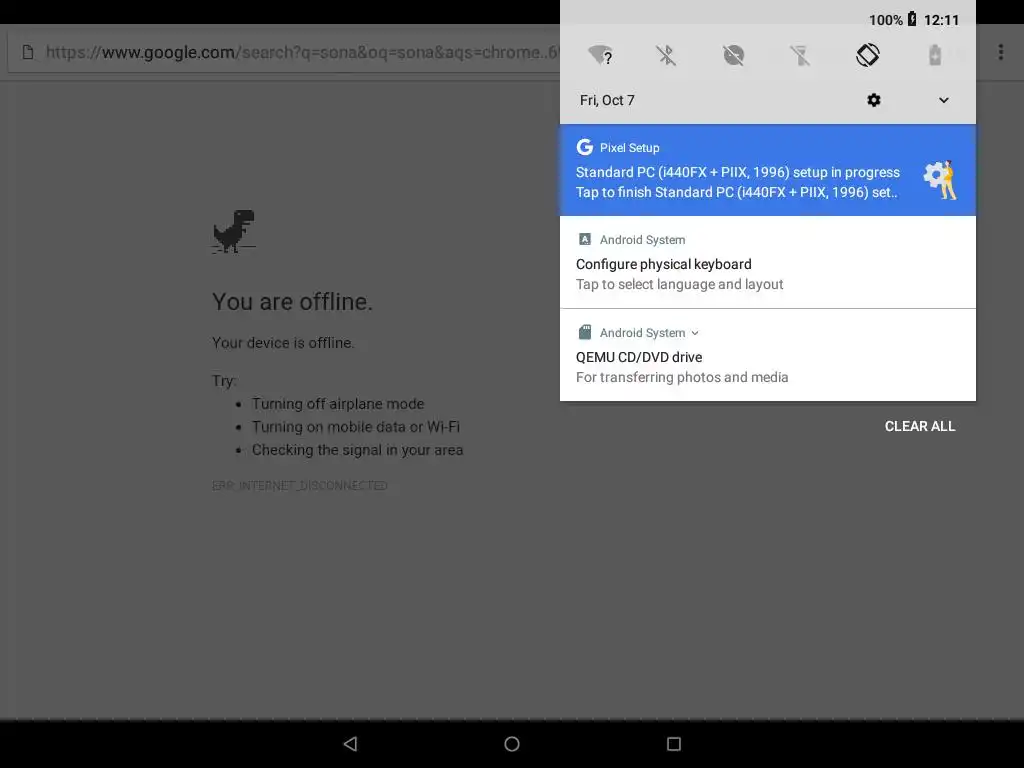Click 'Turning on mobile data or Wi-Fi' item
The height and width of the screenshot is (768, 1024).
pyautogui.click(x=355, y=426)
